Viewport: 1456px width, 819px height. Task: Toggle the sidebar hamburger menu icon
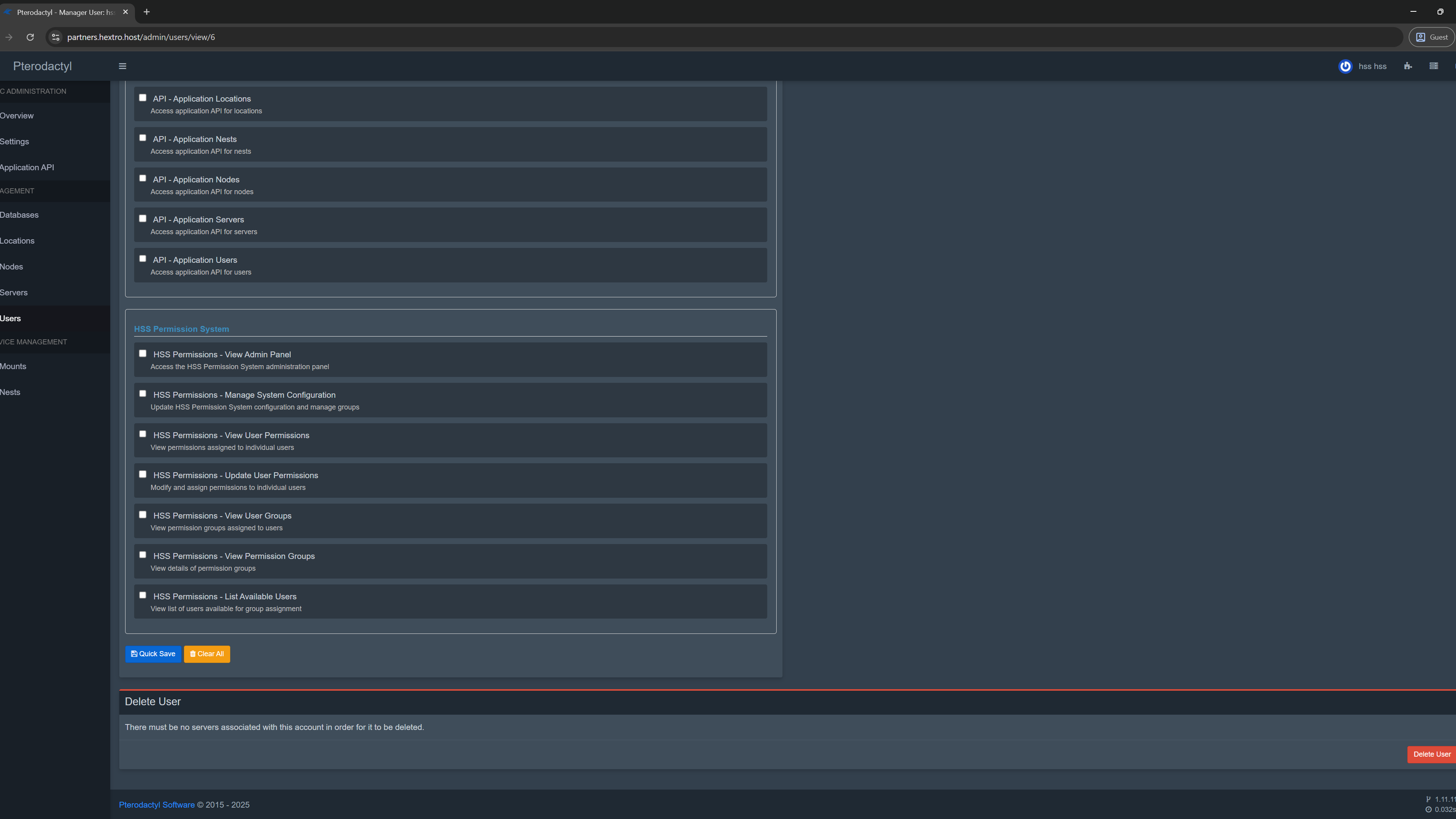[x=122, y=66]
